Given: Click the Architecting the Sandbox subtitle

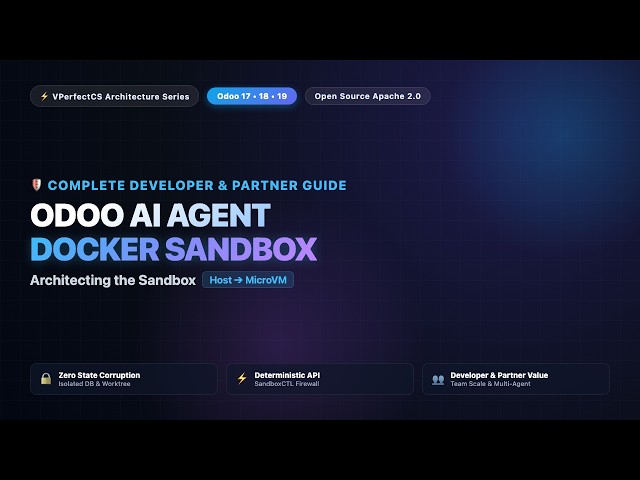Looking at the screenshot, I should pyautogui.click(x=113, y=280).
